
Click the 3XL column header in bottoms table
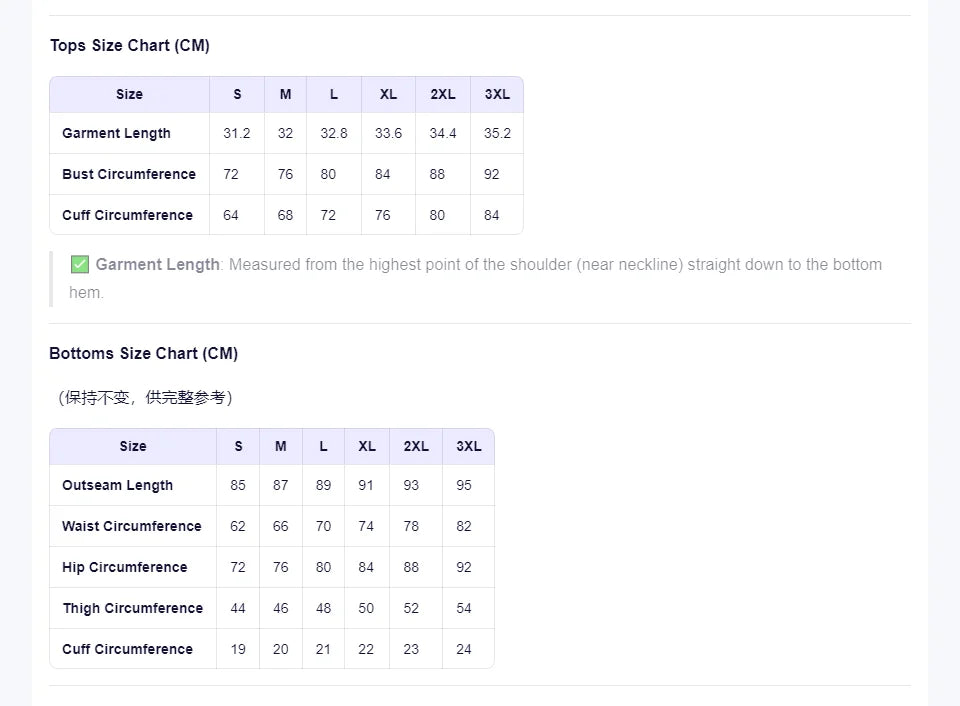point(468,446)
